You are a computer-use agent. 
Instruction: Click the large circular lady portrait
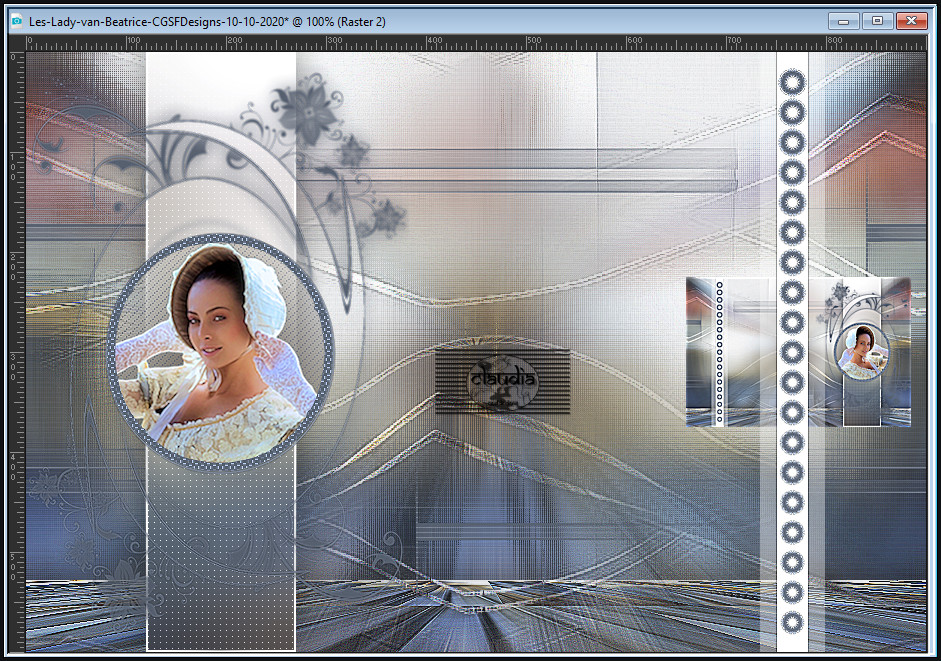click(220, 352)
